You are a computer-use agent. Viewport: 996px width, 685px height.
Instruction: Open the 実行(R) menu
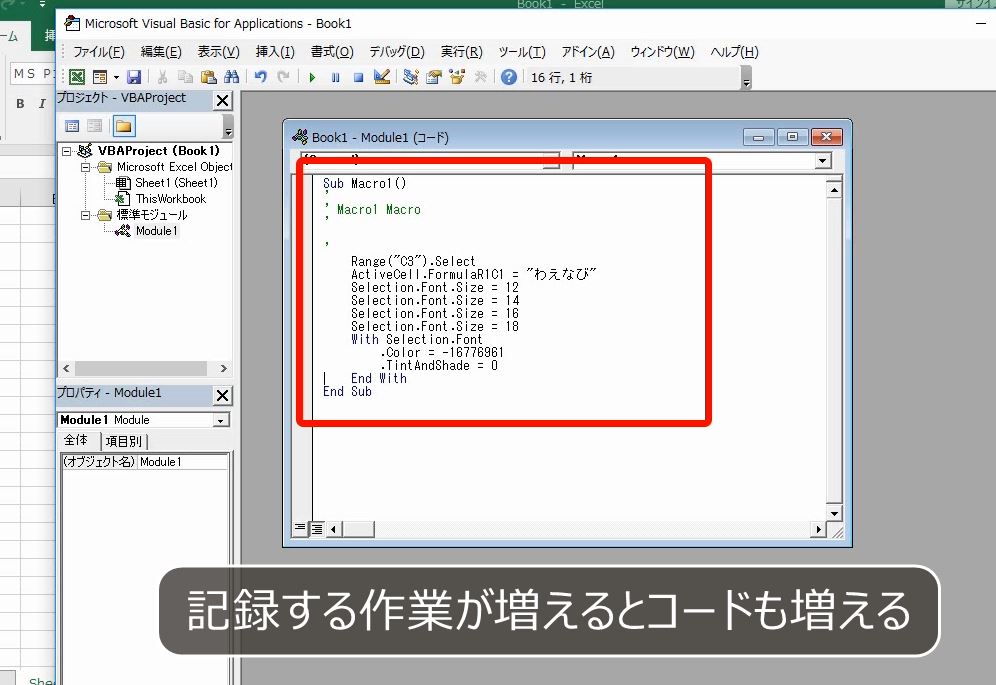click(x=461, y=52)
